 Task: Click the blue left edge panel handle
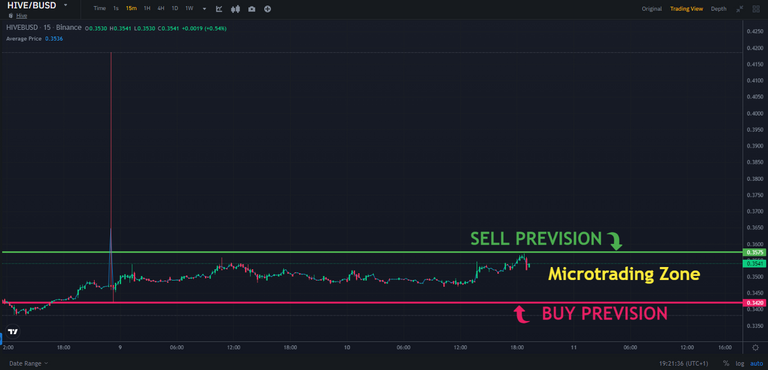(1, 339)
